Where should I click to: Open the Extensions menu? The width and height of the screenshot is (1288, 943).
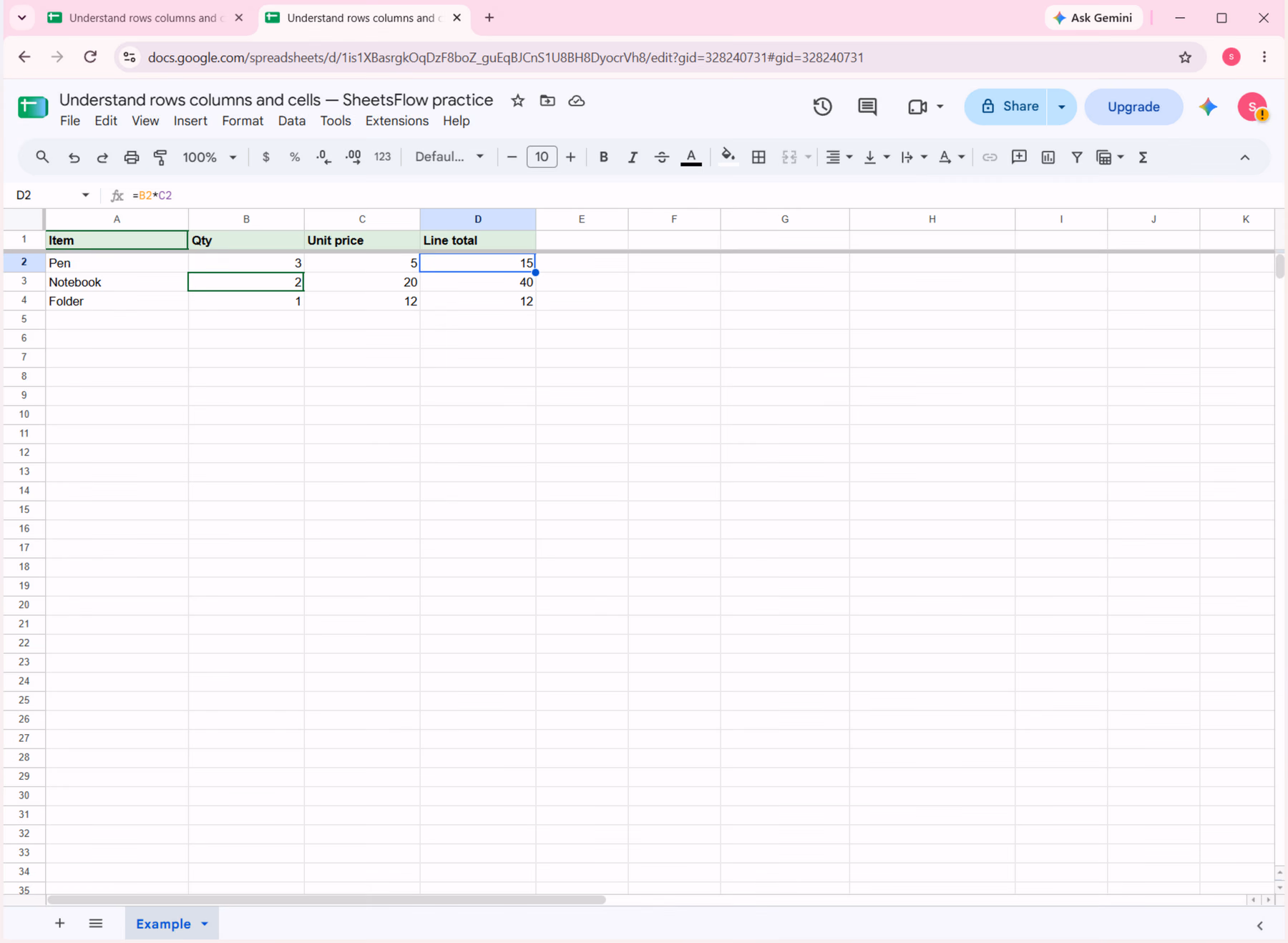click(x=397, y=121)
